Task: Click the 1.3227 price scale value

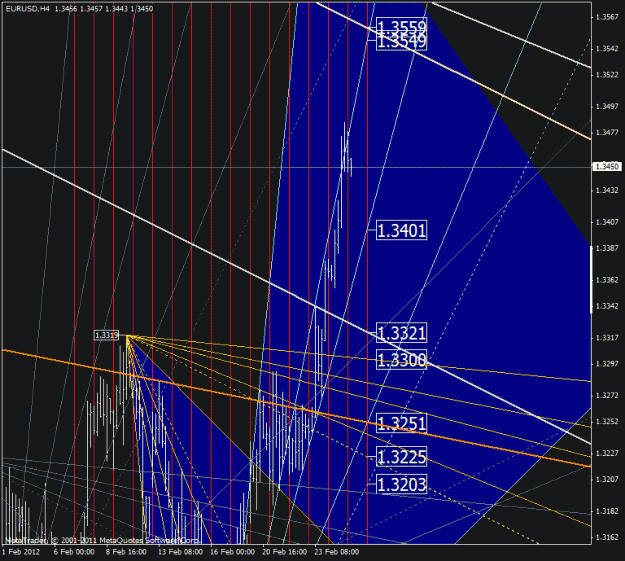Action: [x=607, y=453]
